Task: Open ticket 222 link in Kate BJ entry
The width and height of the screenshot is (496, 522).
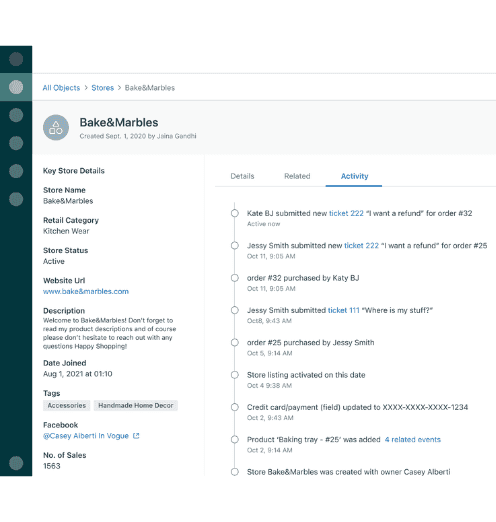Action: 346,213
